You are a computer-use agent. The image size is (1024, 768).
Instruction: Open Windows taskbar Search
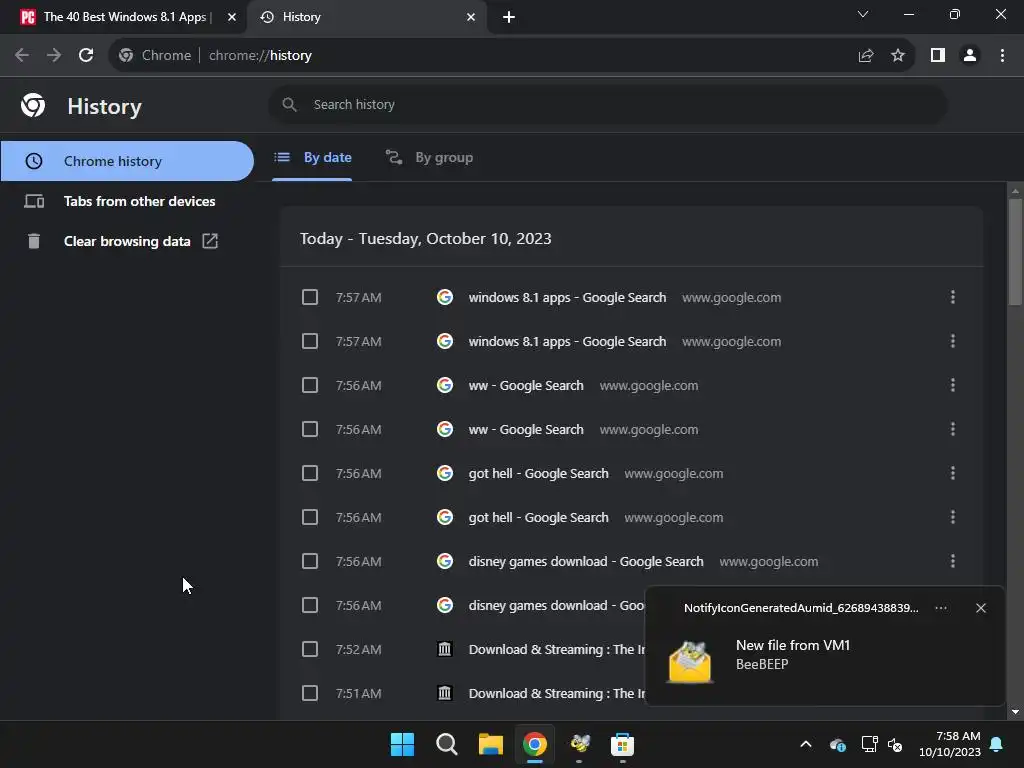447,744
